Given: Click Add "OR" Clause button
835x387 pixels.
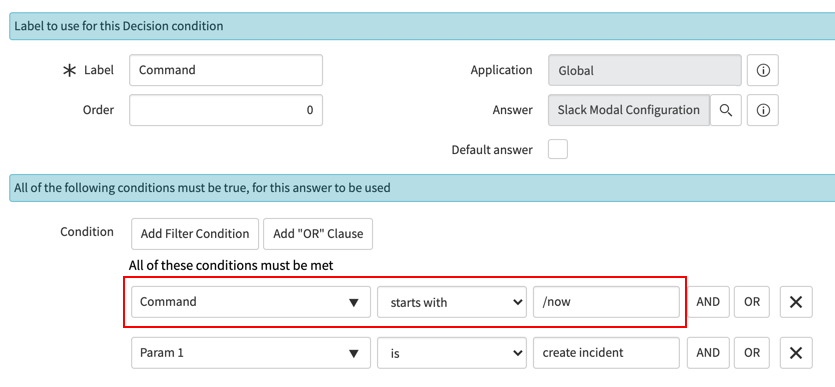Looking at the screenshot, I should [x=318, y=234].
